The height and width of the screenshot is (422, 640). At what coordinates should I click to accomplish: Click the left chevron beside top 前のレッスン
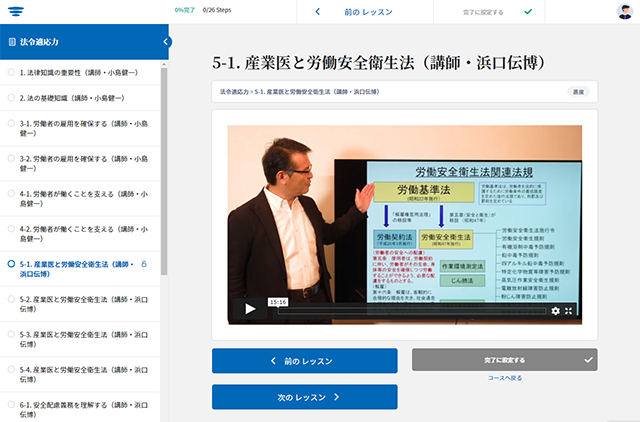click(x=318, y=12)
